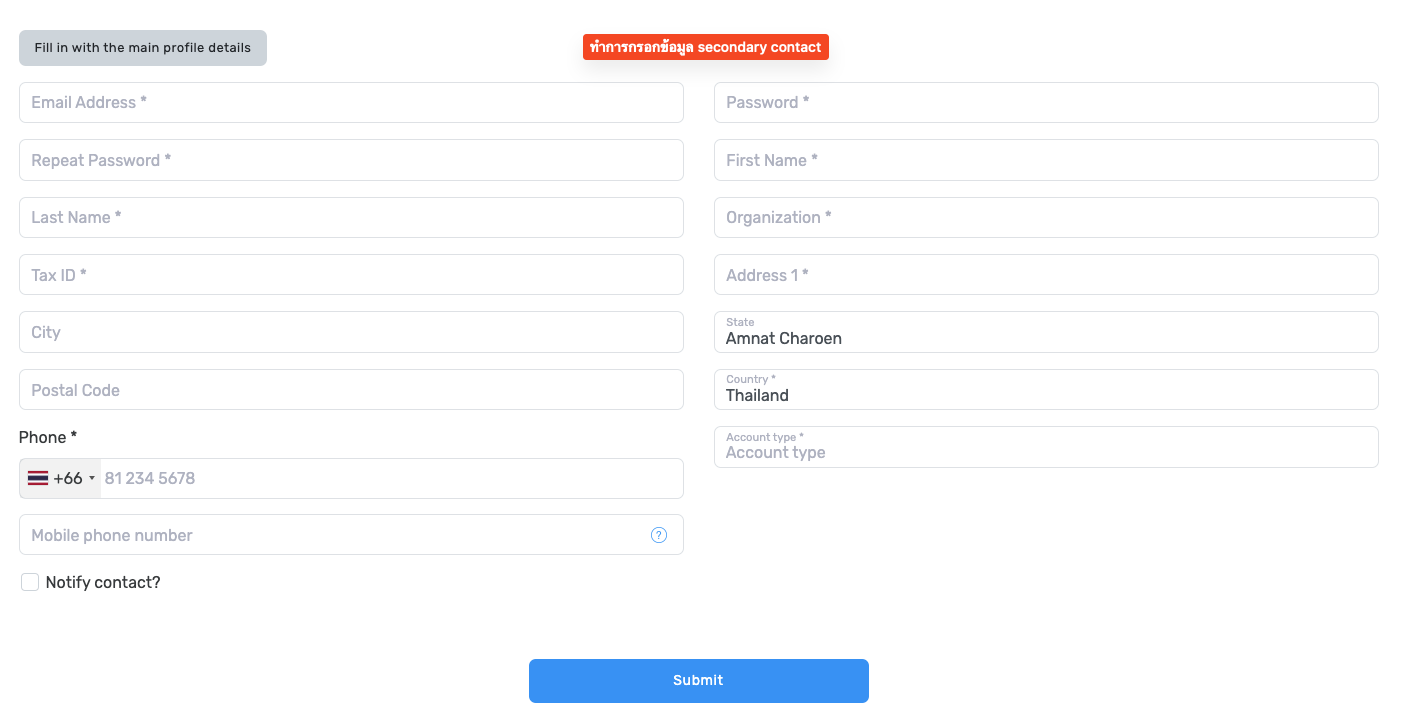This screenshot has width=1426, height=715.
Task: Click the Postal Code field
Action: pos(350,389)
